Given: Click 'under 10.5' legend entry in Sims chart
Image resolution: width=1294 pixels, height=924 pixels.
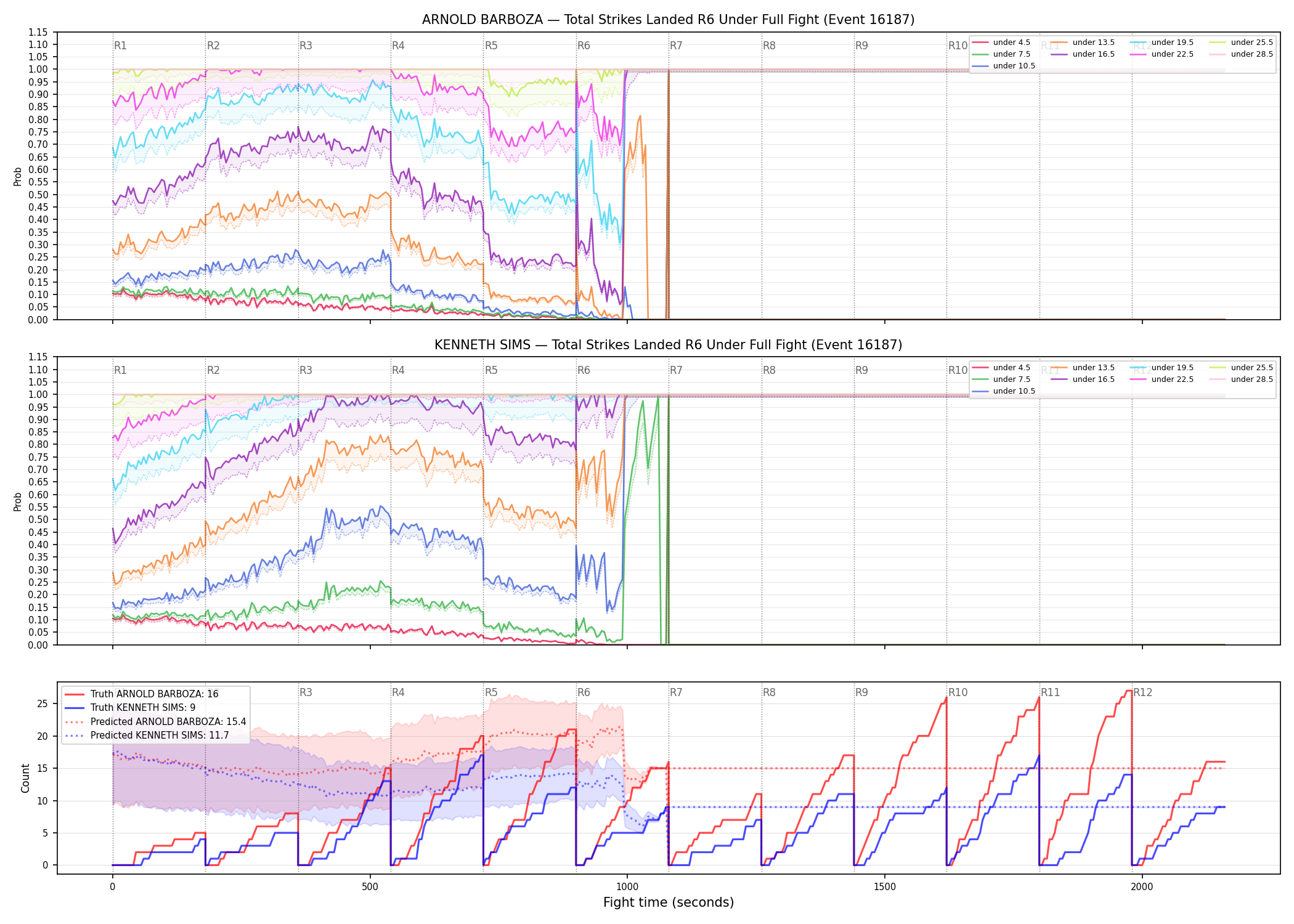Looking at the screenshot, I should (x=1003, y=391).
